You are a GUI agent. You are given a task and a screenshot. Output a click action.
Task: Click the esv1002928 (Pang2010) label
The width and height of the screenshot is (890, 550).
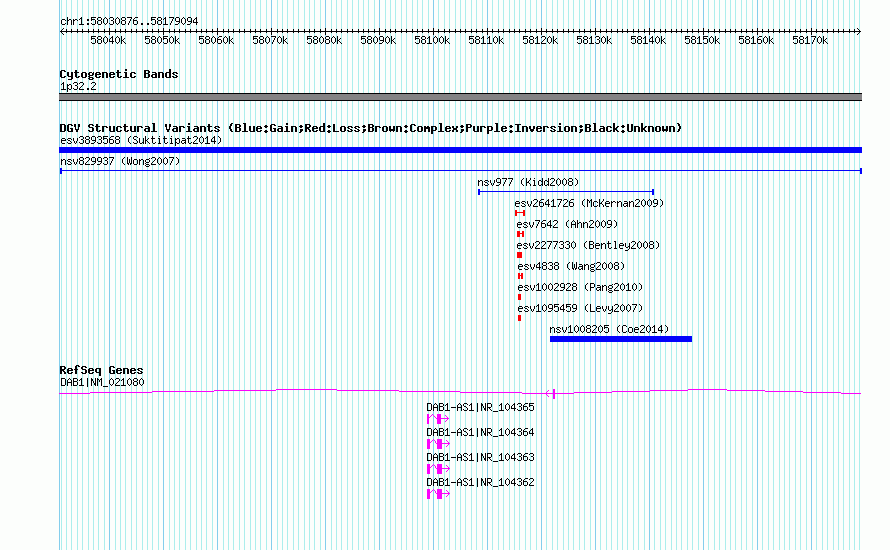[580, 287]
